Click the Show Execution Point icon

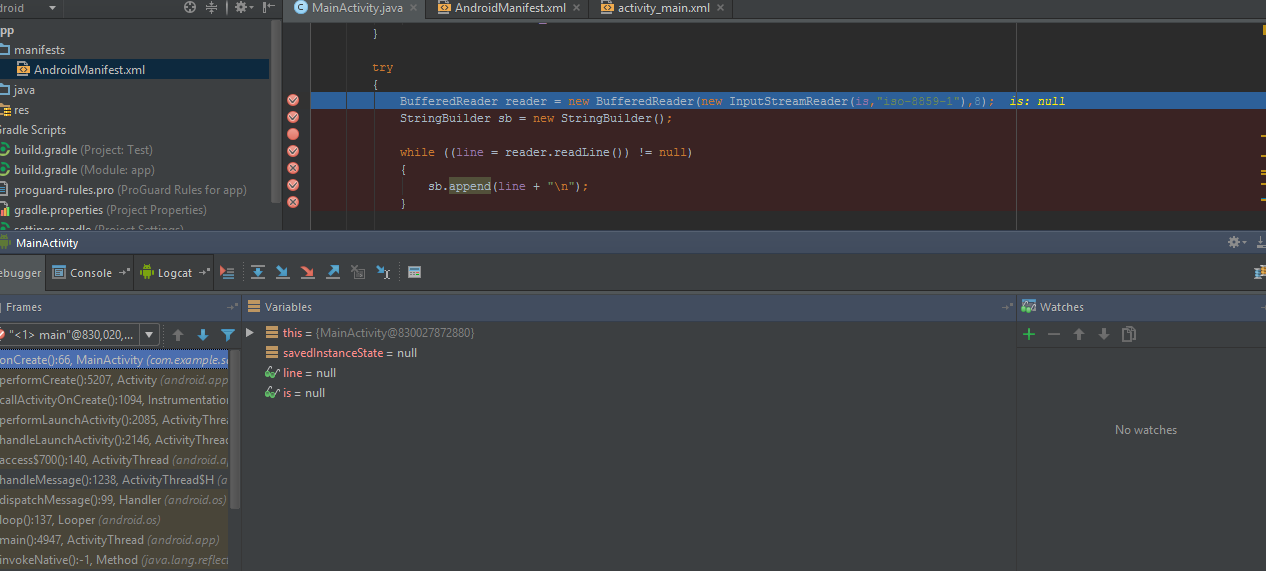click(227, 272)
